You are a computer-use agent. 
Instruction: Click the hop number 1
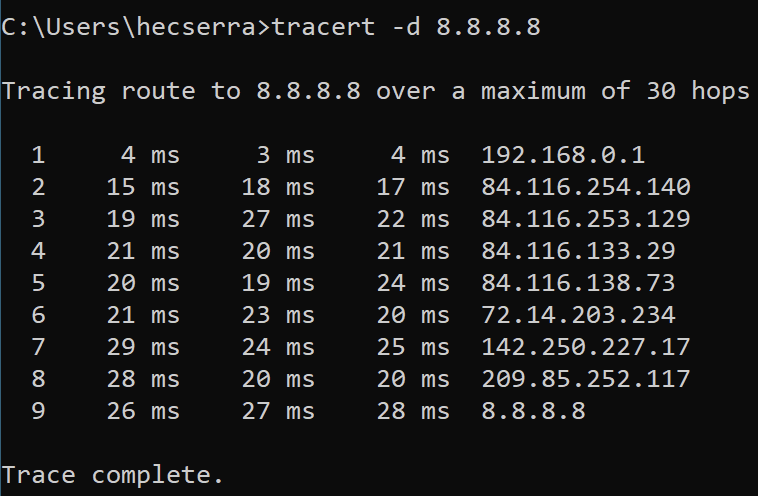tap(38, 155)
